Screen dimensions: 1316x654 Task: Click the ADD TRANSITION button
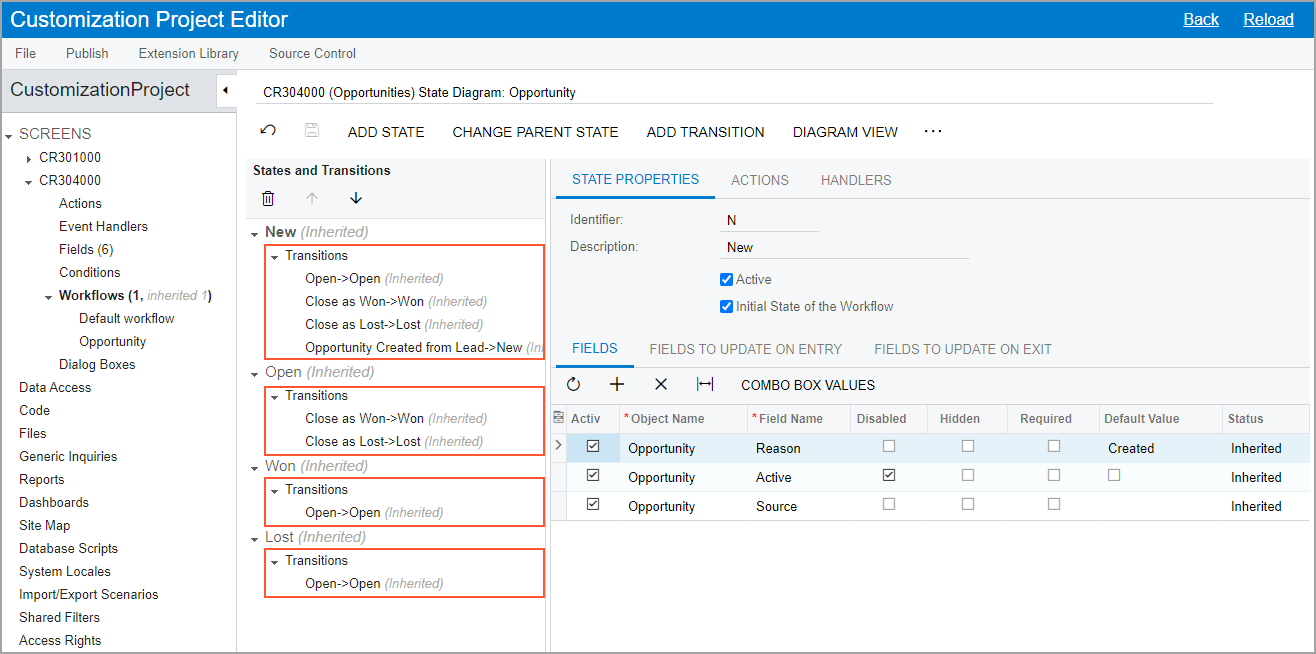705,132
